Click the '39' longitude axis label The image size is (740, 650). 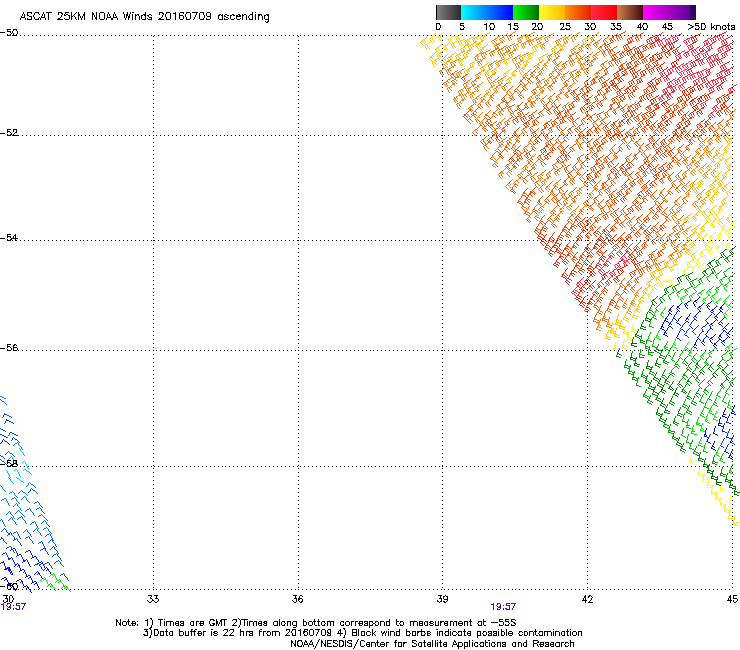click(442, 599)
